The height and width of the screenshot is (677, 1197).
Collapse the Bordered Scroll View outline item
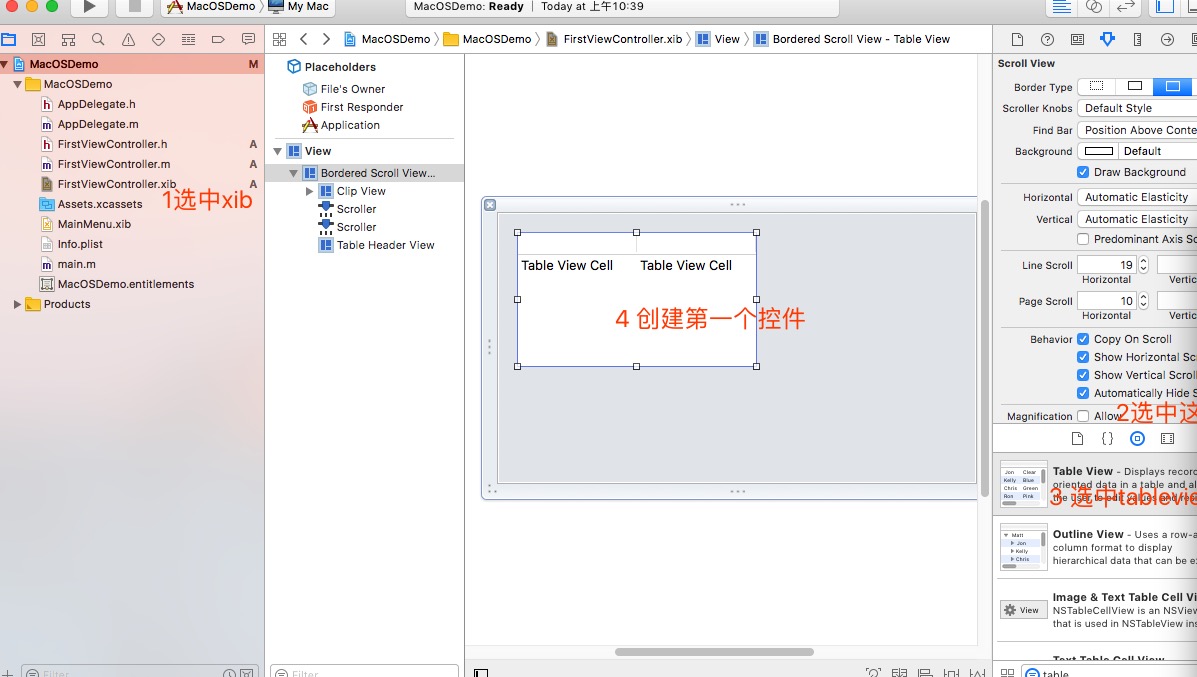[293, 173]
